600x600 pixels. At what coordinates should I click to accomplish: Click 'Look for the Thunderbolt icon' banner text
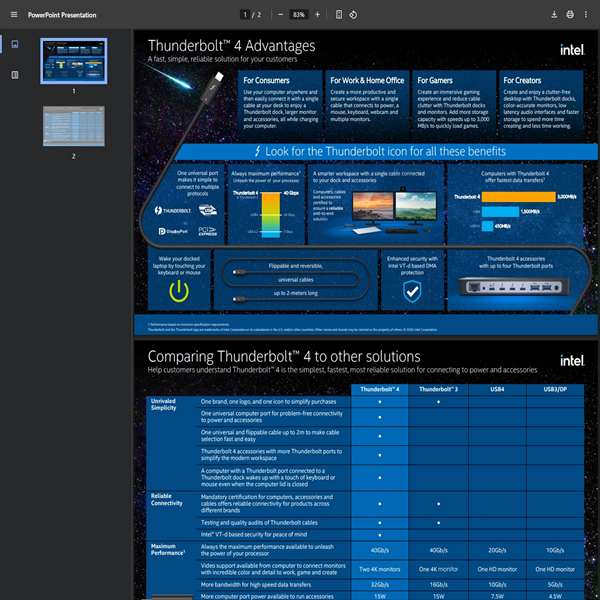pyautogui.click(x=385, y=152)
